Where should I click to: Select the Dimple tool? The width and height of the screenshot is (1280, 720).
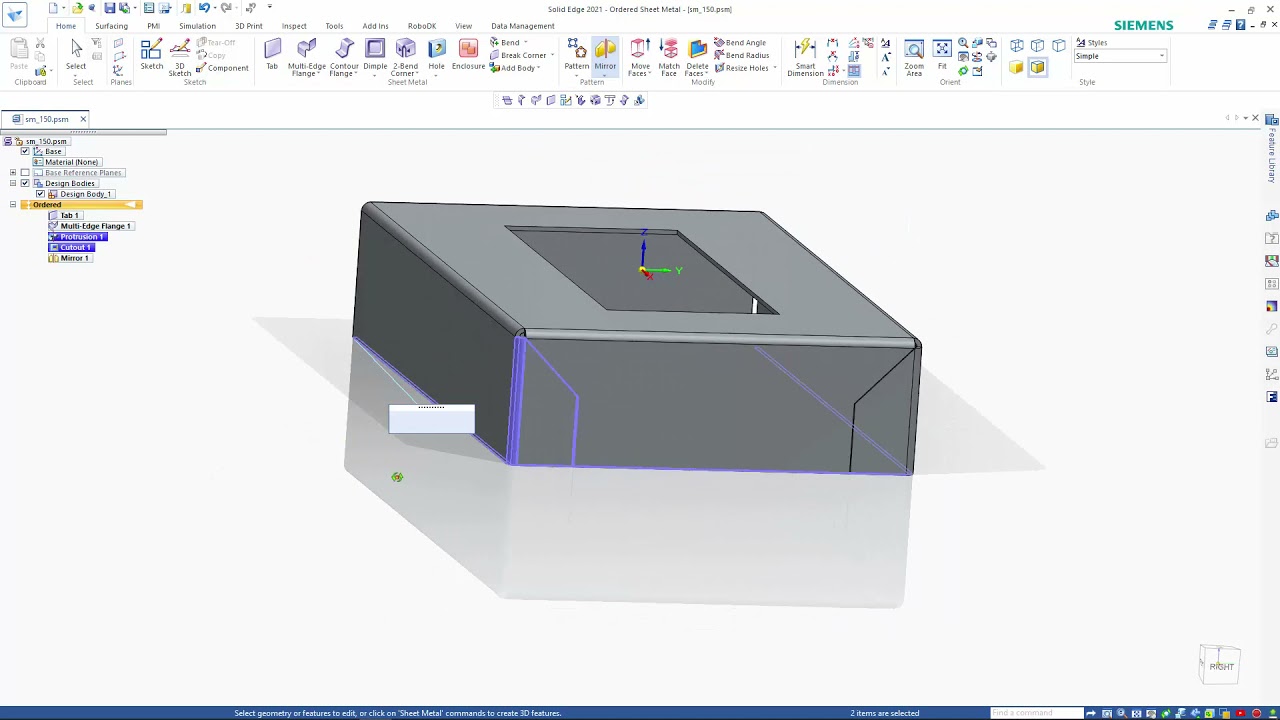click(x=375, y=55)
